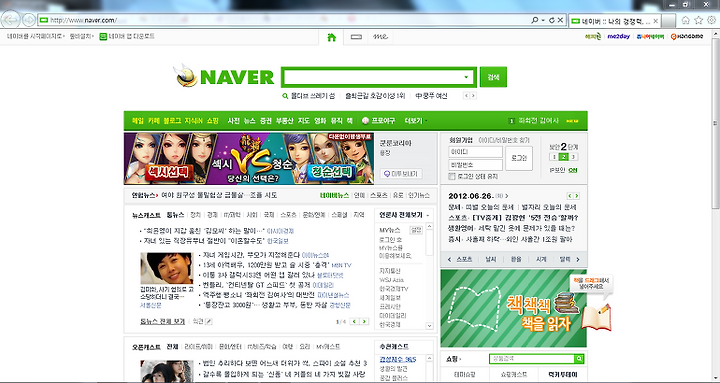The width and height of the screenshot is (720, 383).
Task: Toggle the IP보안 ON switch
Action: pyautogui.click(x=573, y=170)
